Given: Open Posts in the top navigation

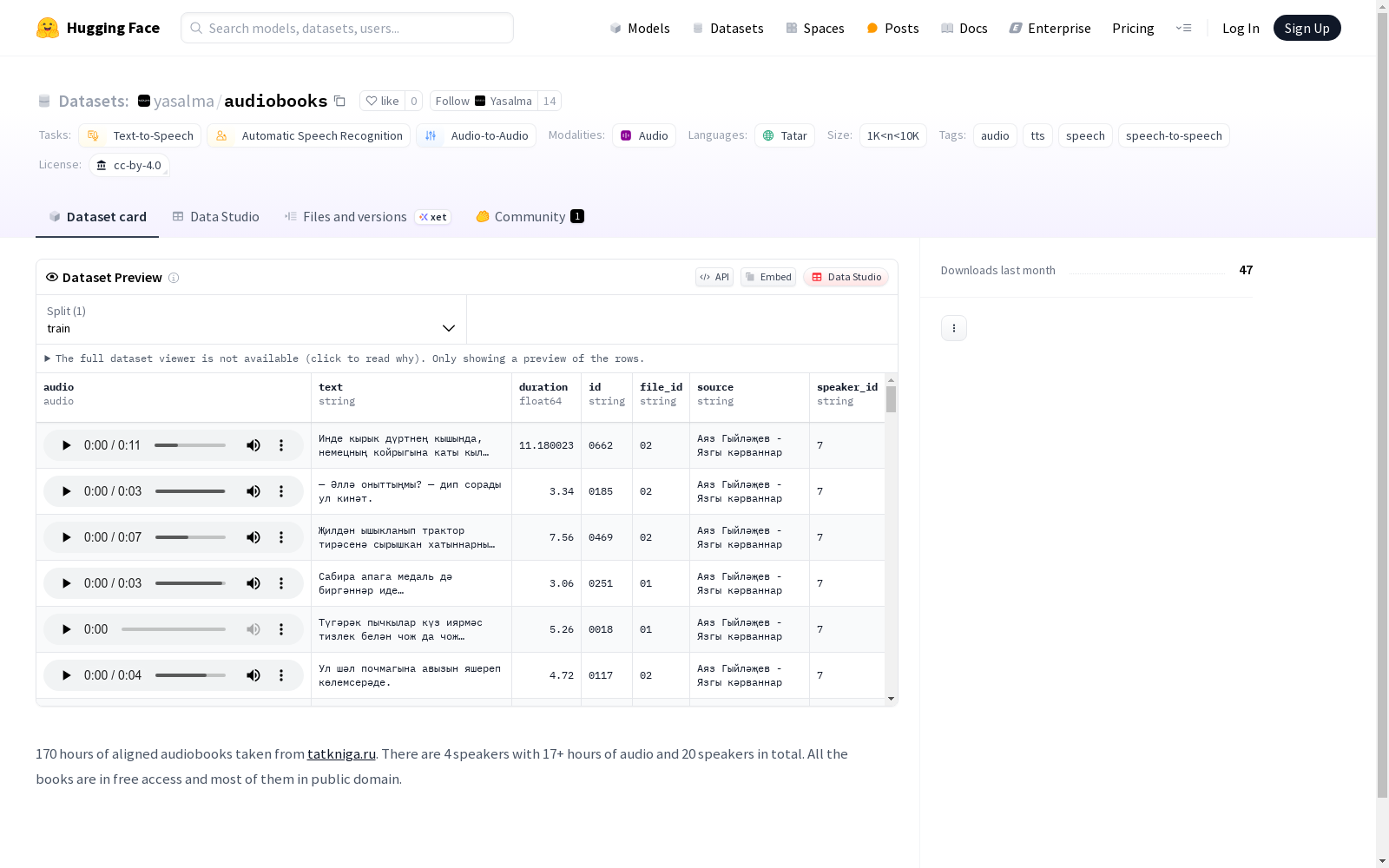Looking at the screenshot, I should (x=892, y=28).
